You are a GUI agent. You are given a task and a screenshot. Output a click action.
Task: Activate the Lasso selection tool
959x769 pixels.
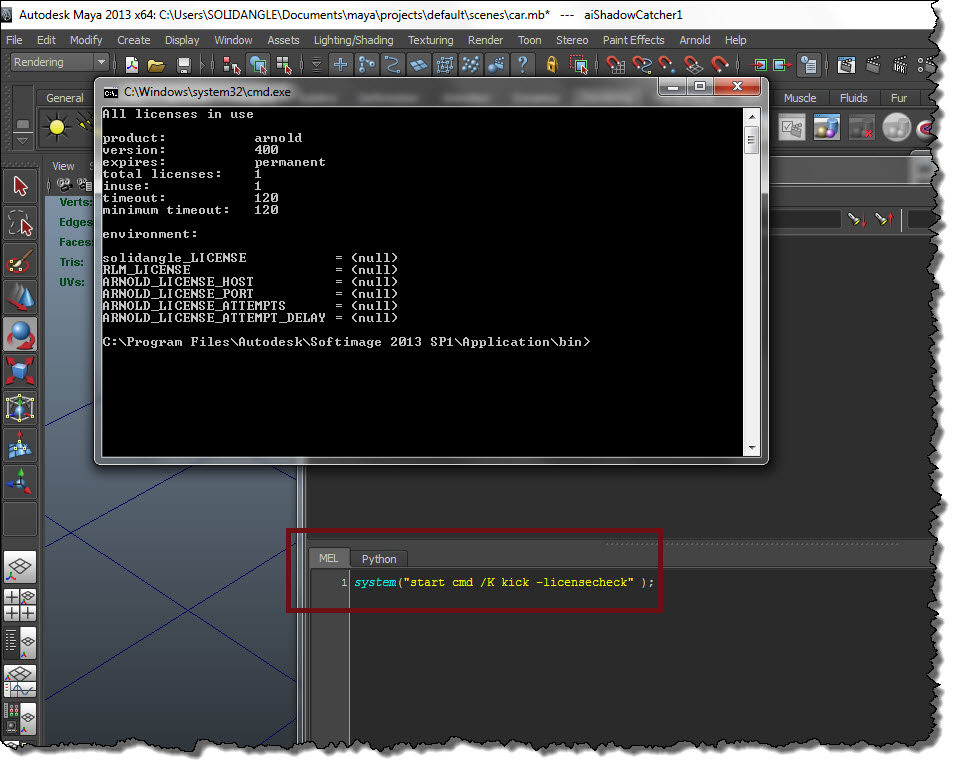click(21, 223)
